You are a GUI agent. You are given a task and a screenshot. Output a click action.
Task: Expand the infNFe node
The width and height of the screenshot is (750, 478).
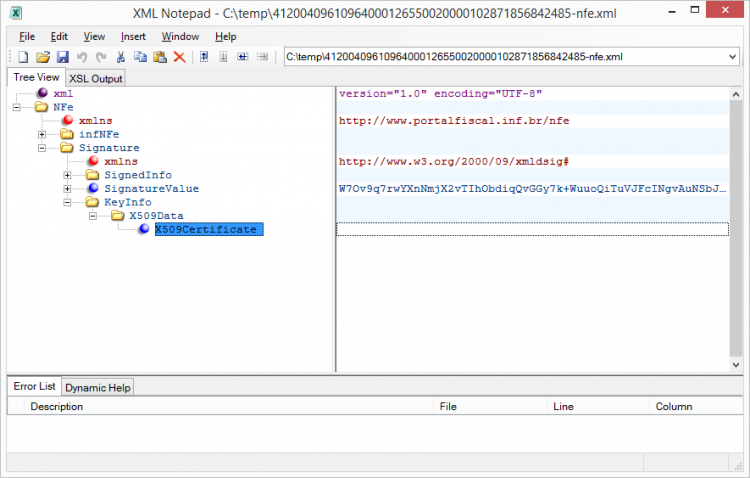[x=42, y=134]
